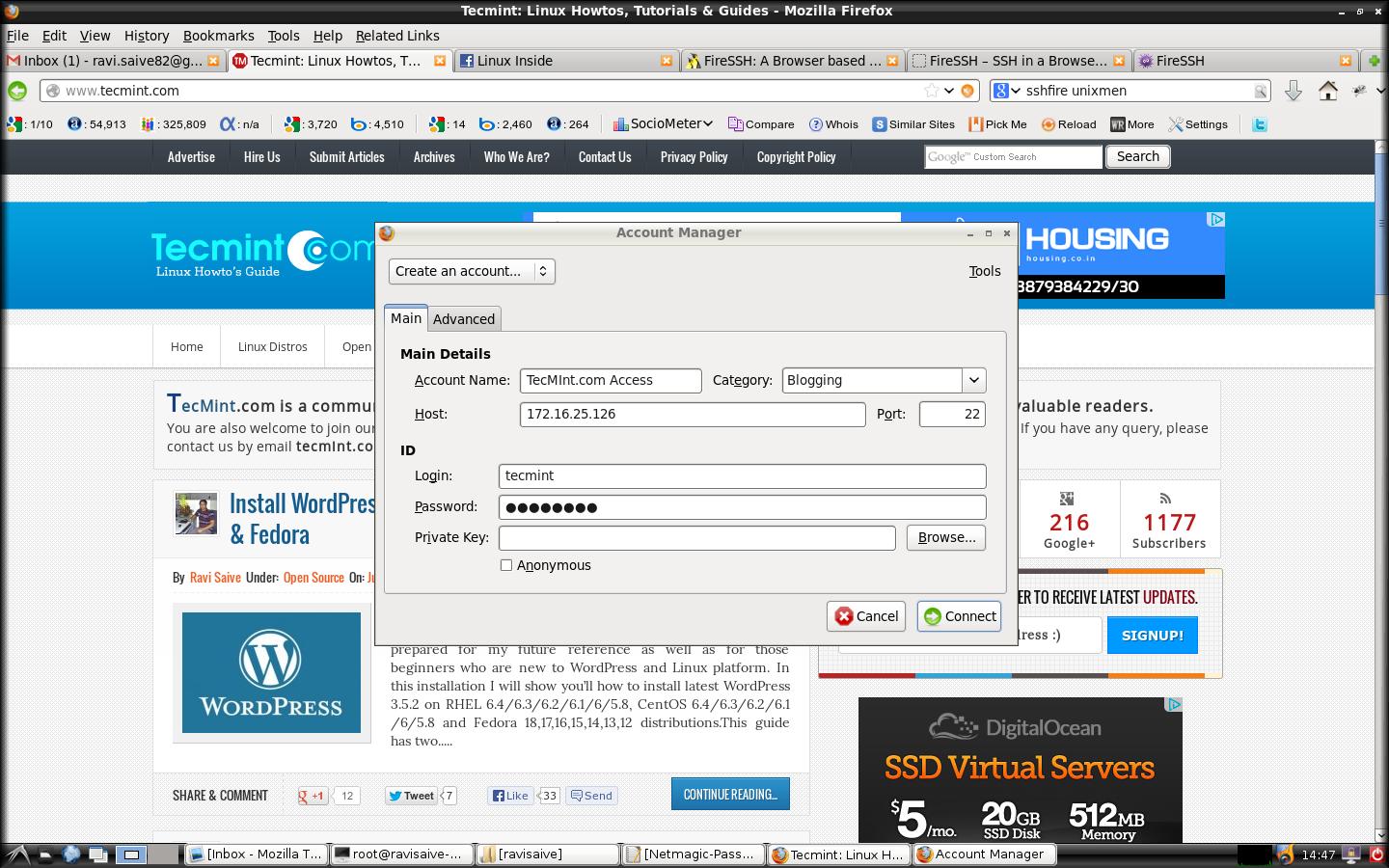The image size is (1389, 868).
Task: Switch to the root@ravisaive terminal taskbar item
Action: coord(401,854)
